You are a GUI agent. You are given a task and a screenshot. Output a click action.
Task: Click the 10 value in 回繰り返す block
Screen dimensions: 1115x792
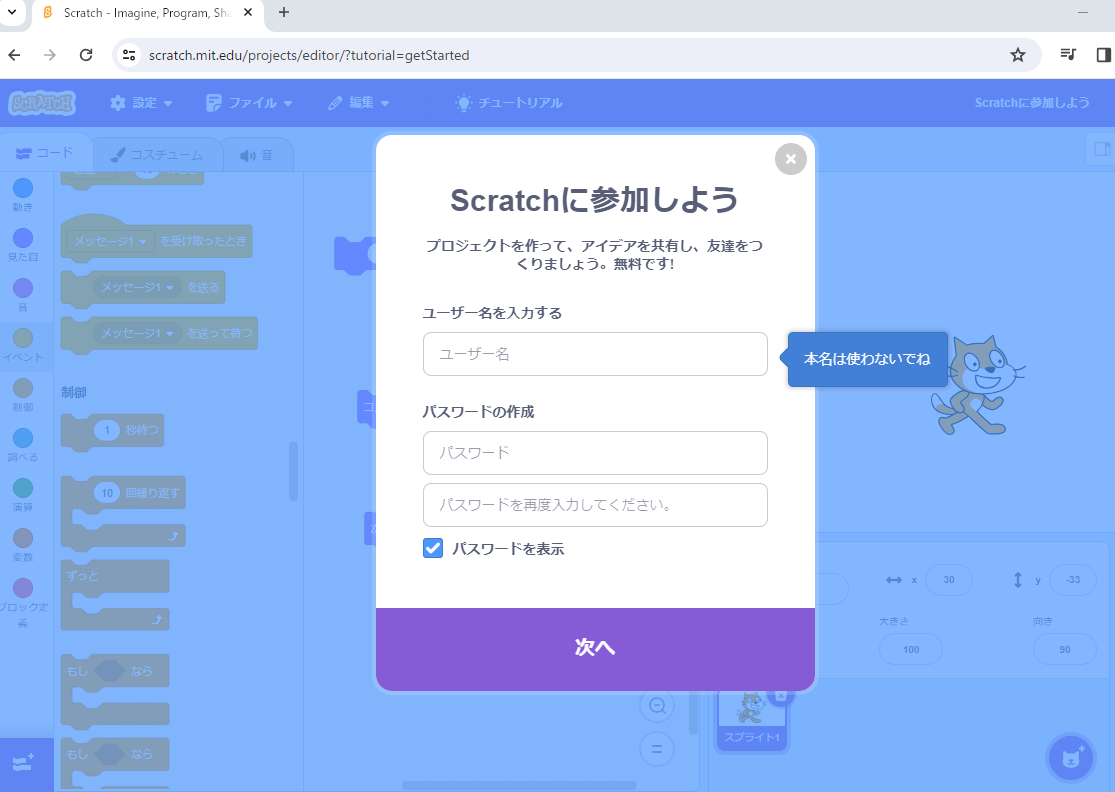pyautogui.click(x=107, y=493)
